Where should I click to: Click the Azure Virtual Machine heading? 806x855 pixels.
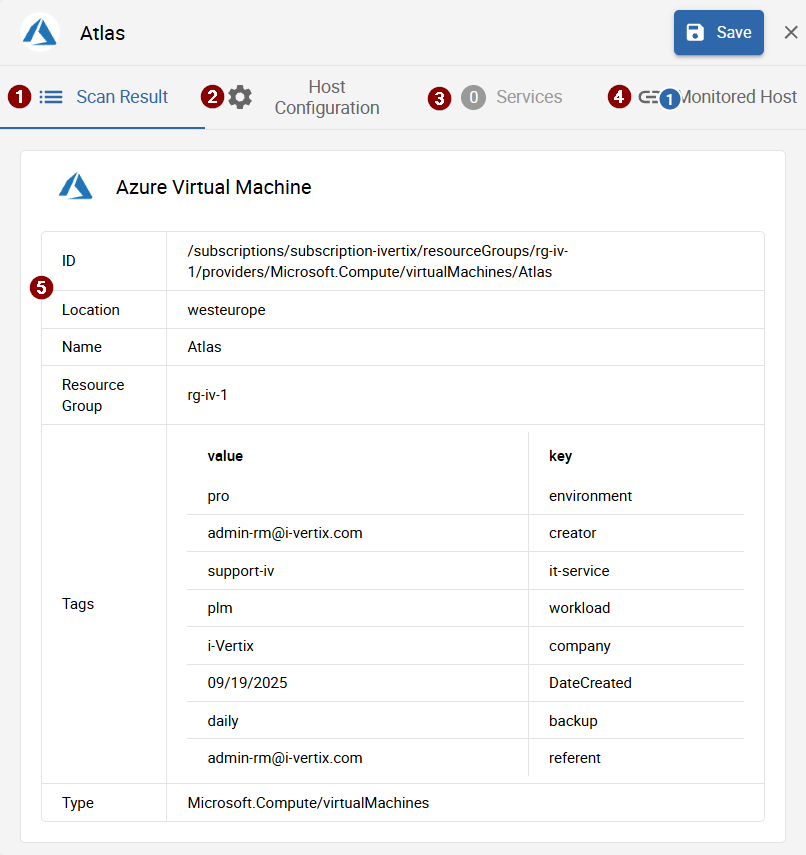point(213,187)
